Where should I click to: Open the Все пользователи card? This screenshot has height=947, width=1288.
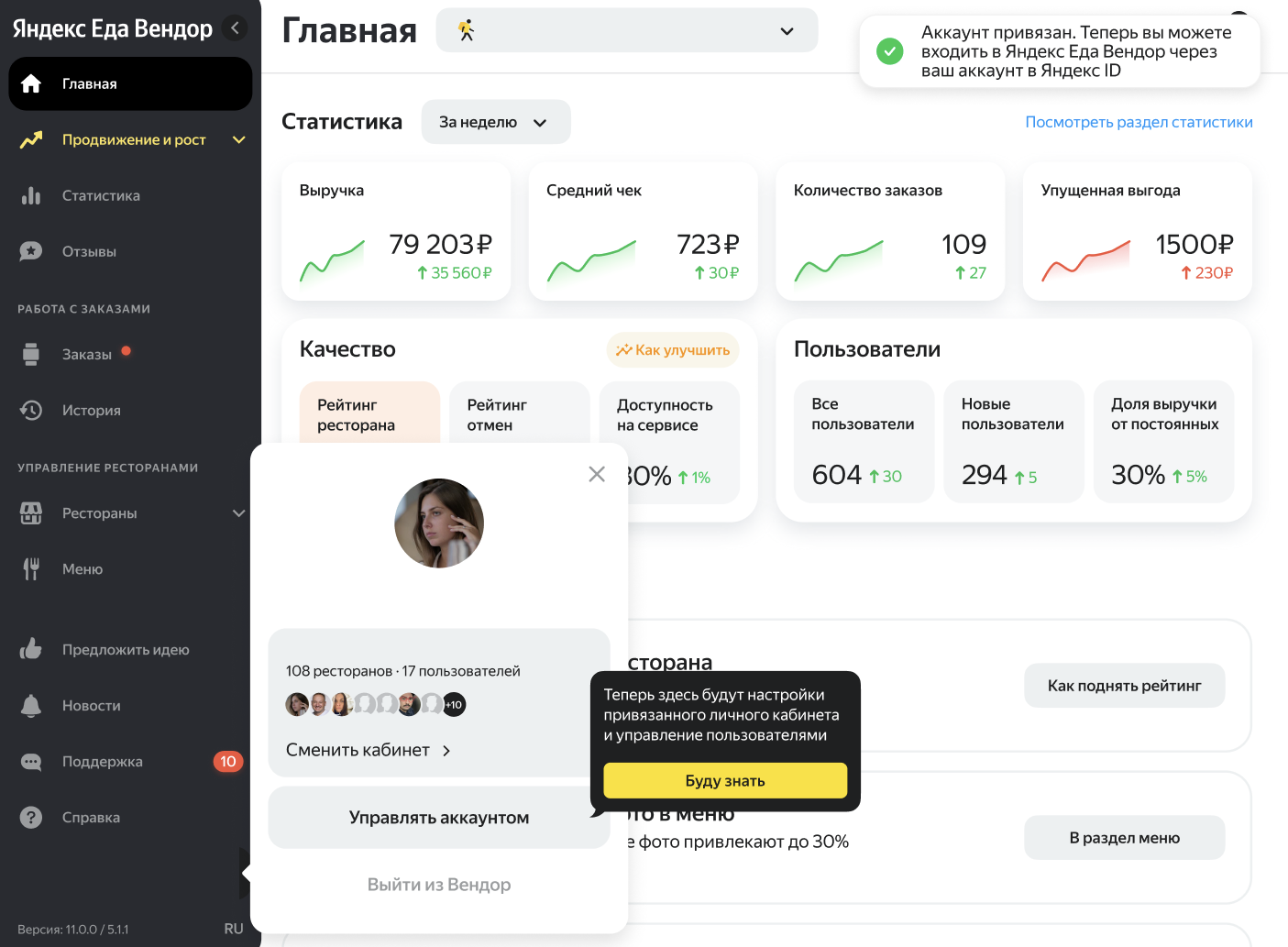tap(864, 442)
